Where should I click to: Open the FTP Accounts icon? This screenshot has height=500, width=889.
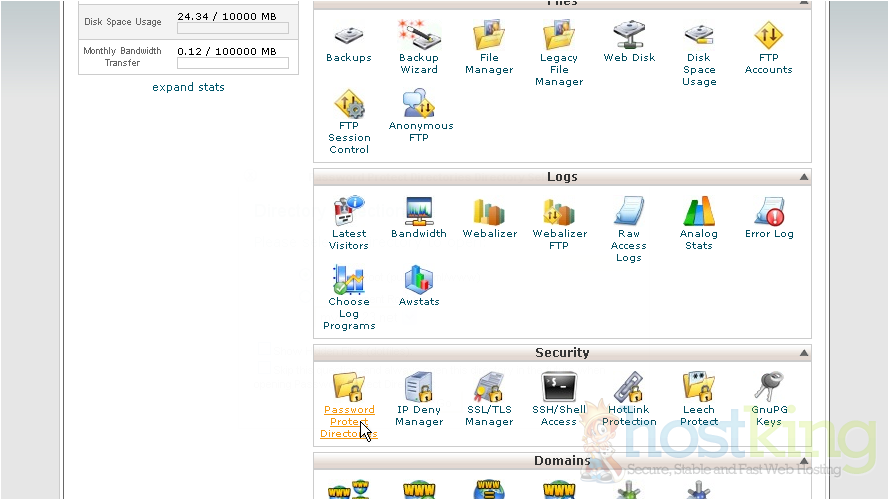click(768, 36)
